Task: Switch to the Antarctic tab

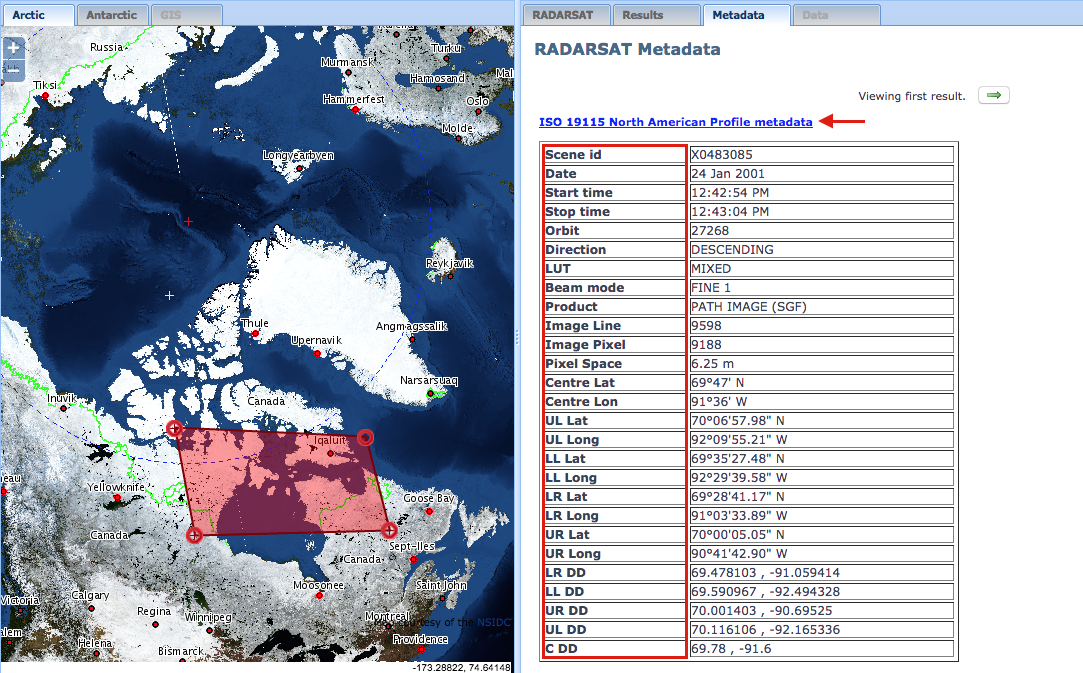Action: tap(111, 14)
